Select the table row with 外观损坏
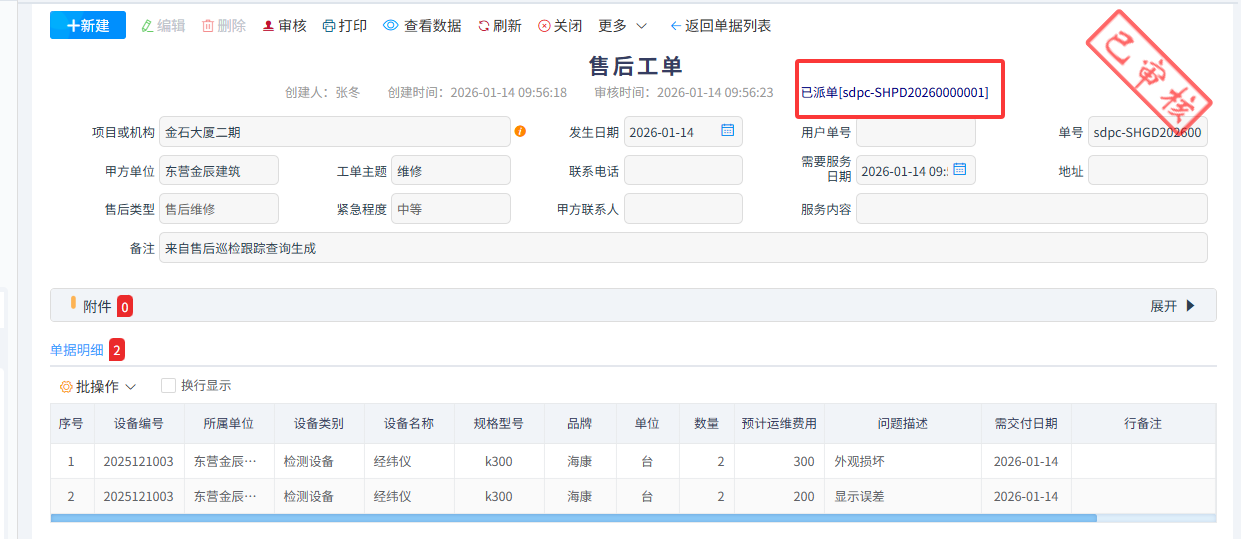Image resolution: width=1241 pixels, height=539 pixels. (859, 462)
